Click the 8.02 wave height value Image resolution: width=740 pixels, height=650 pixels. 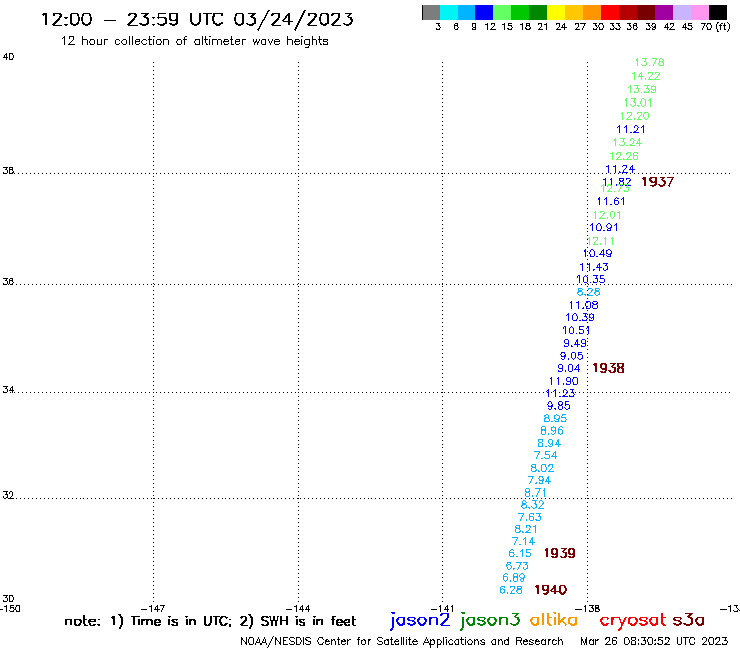click(x=542, y=468)
